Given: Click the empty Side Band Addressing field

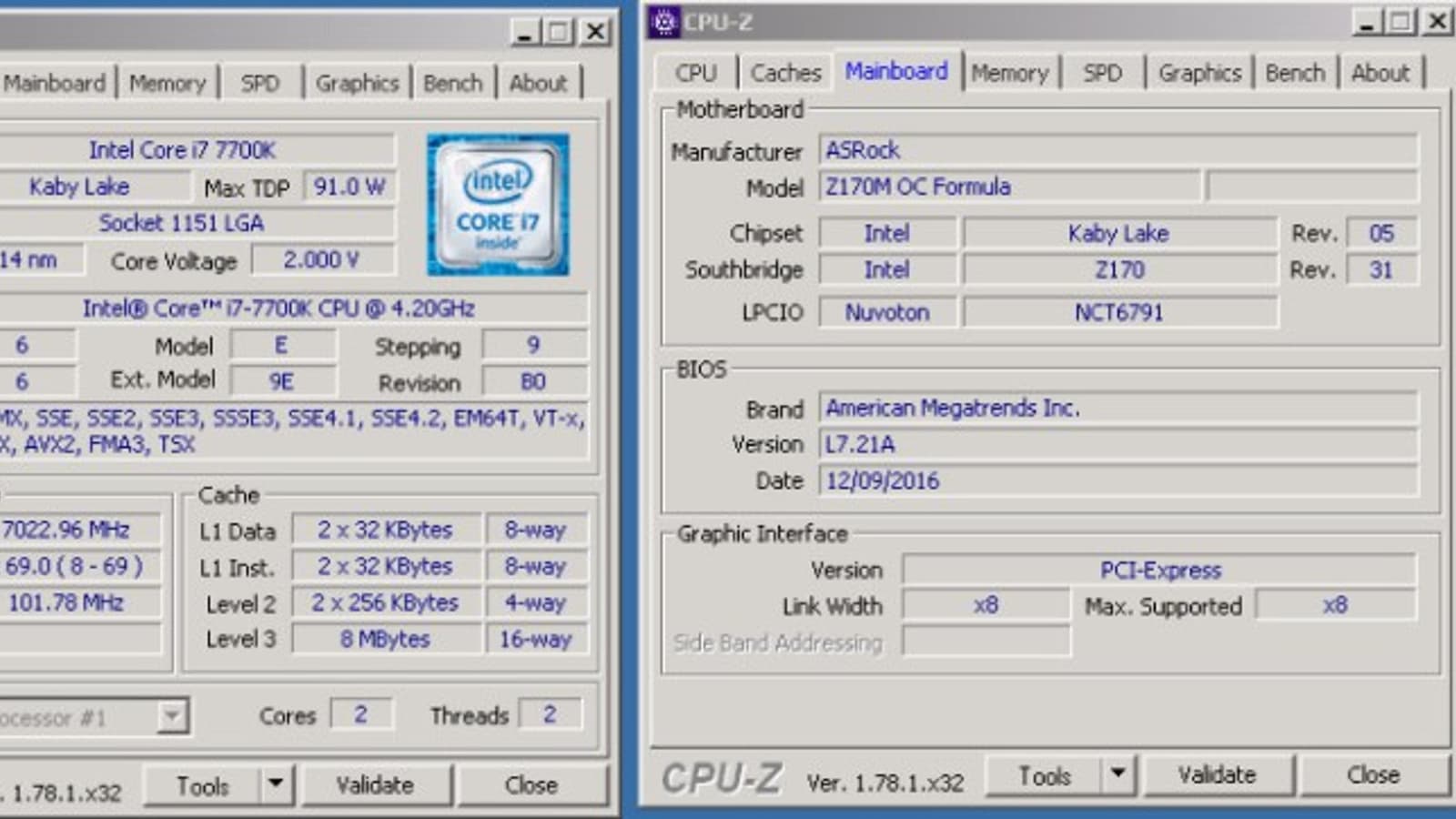Looking at the screenshot, I should (986, 642).
